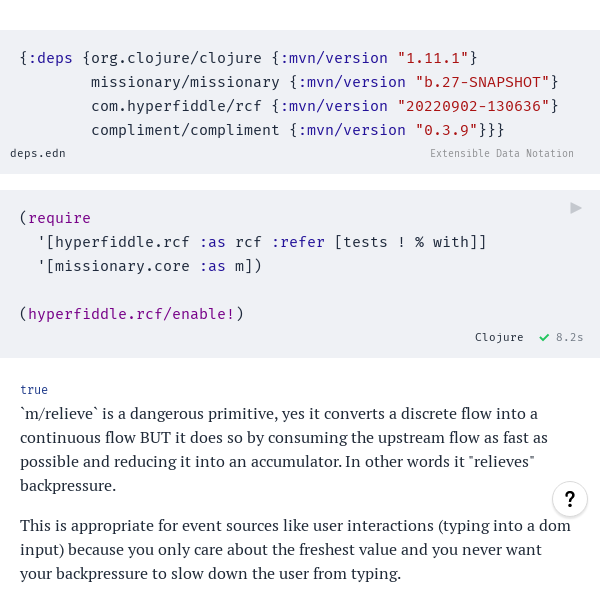Click the "20220902-130636" rcf version string
This screenshot has height=600, width=600.
[473, 106]
